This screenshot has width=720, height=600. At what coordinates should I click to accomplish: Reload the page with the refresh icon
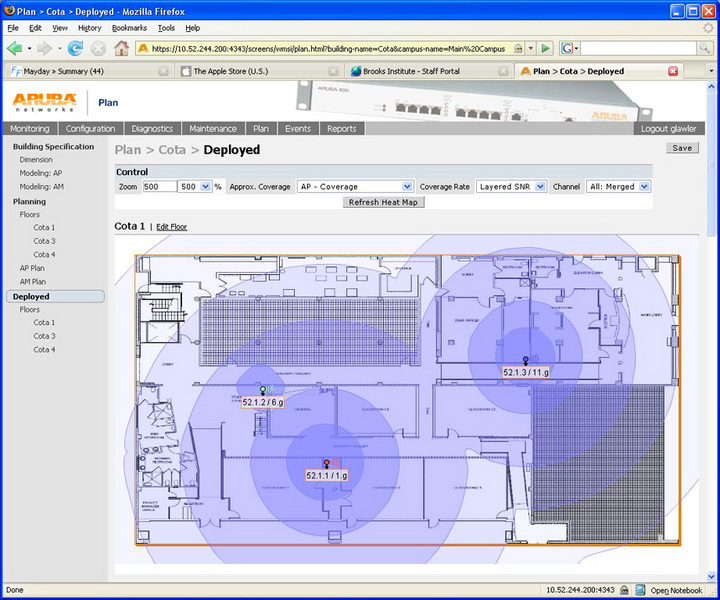(75, 48)
